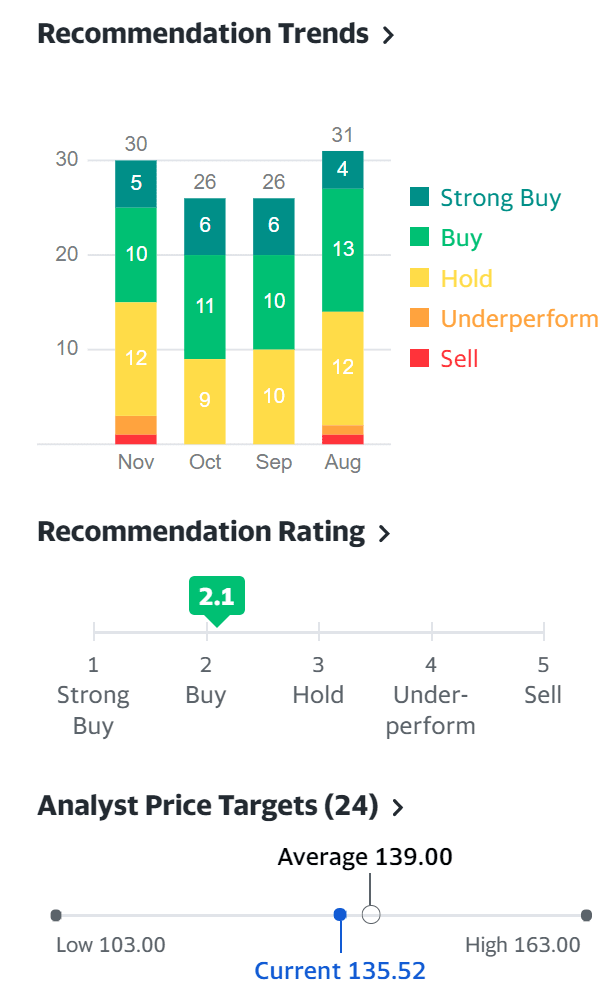Expand Analyst Price Targets chevron
The image size is (614, 998).
[x=398, y=807]
